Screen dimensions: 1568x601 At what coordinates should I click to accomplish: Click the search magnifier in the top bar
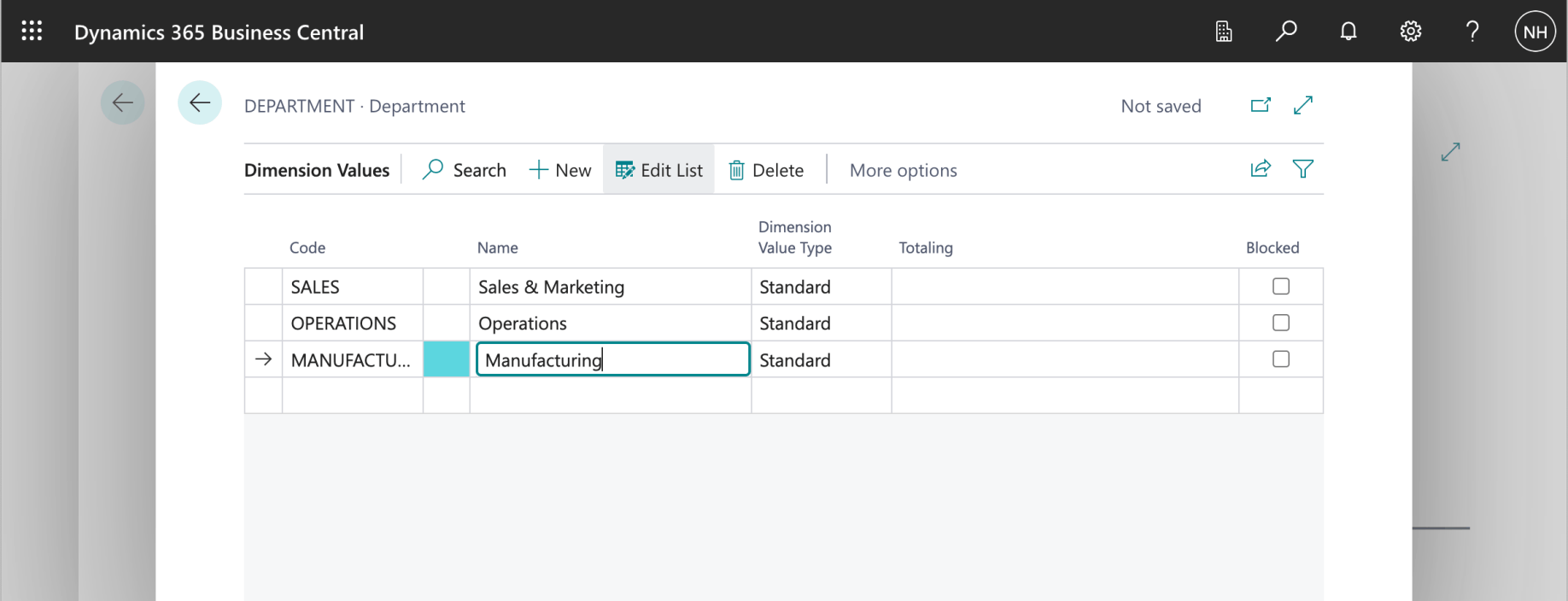1285,32
